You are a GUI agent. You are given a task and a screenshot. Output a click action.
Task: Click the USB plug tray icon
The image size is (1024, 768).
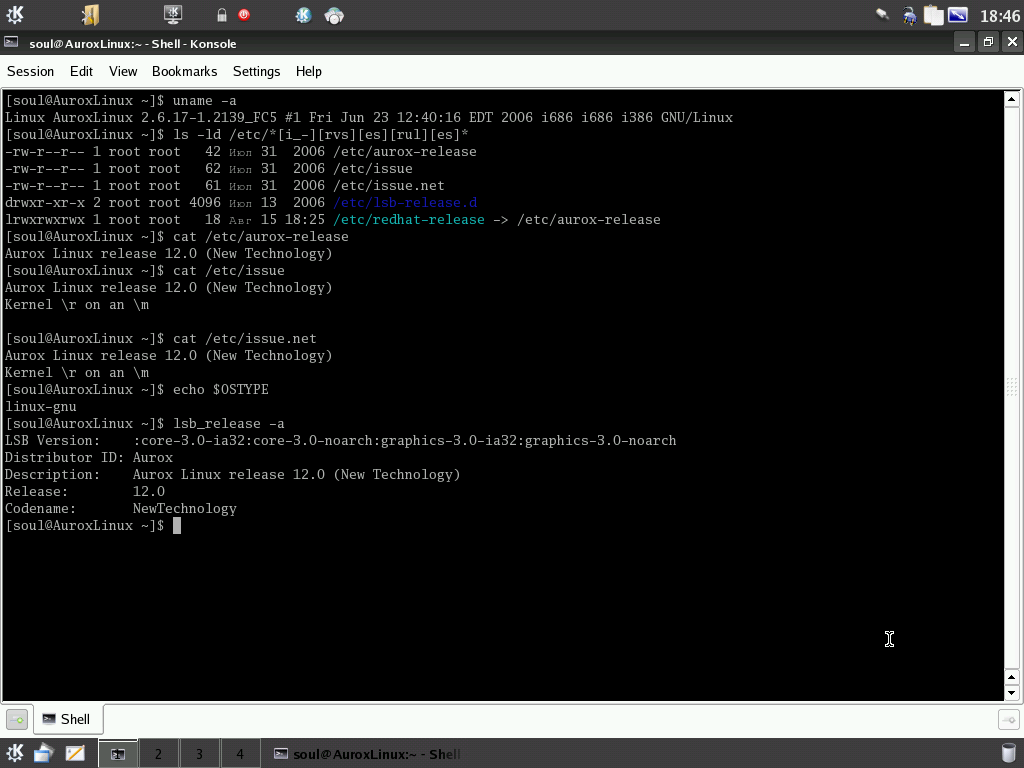882,14
